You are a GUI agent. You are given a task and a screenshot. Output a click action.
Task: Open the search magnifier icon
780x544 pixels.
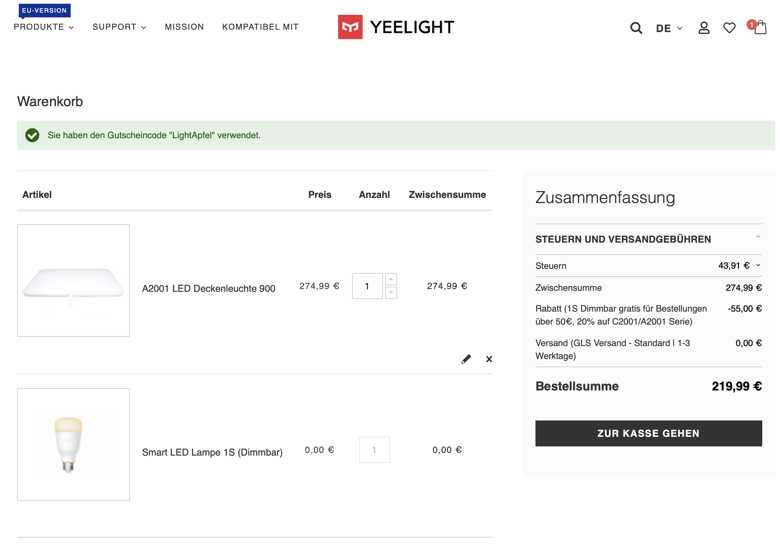[x=636, y=28]
